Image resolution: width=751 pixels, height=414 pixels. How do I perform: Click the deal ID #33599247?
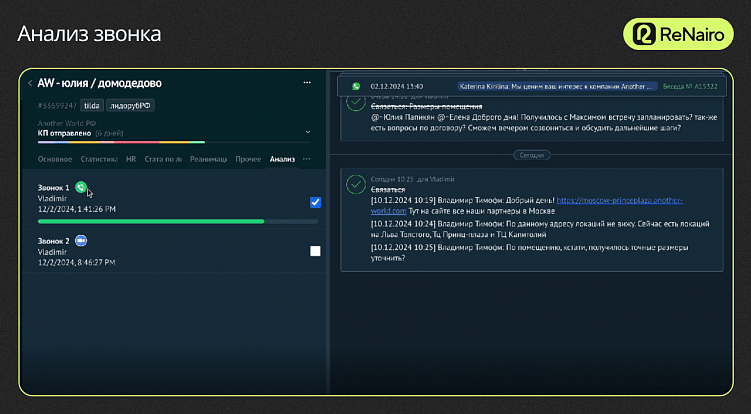click(57, 106)
